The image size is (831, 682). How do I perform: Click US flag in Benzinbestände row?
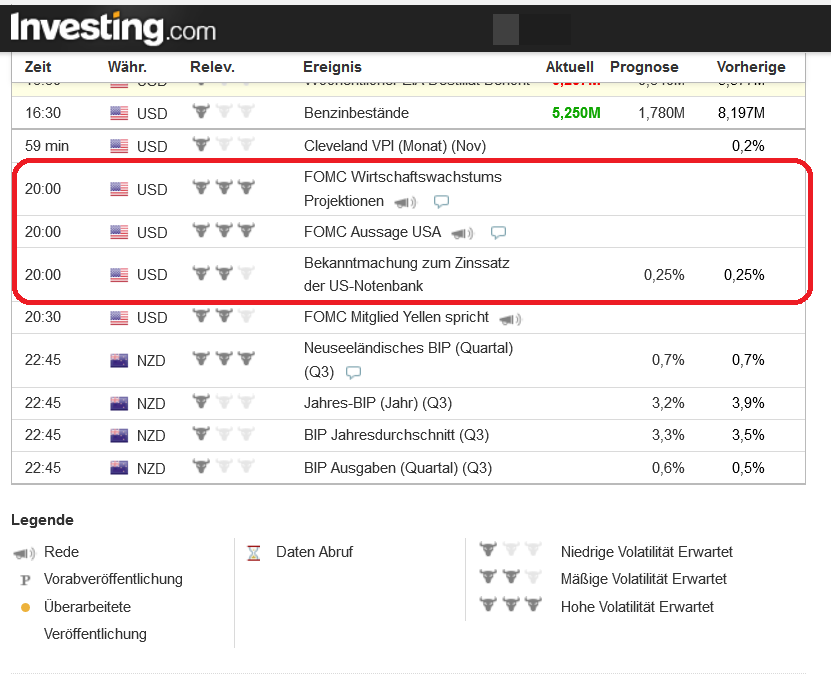120,113
